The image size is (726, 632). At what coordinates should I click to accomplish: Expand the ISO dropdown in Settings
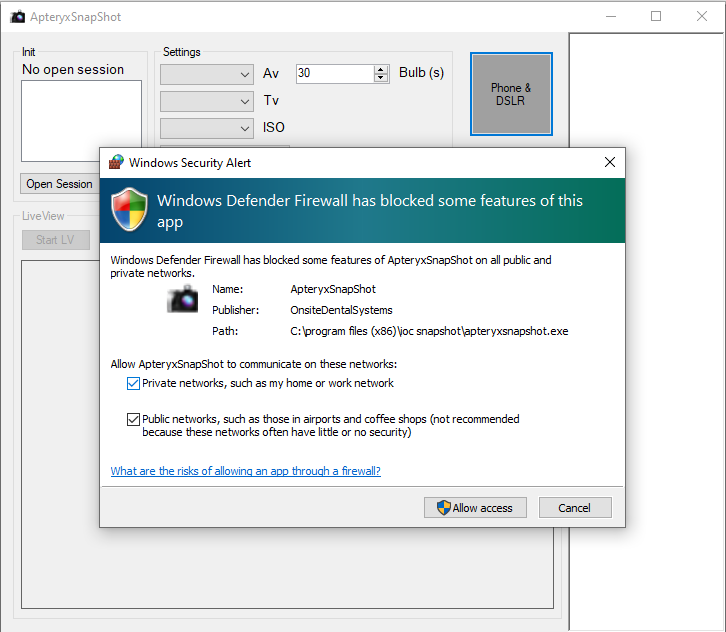(x=207, y=128)
